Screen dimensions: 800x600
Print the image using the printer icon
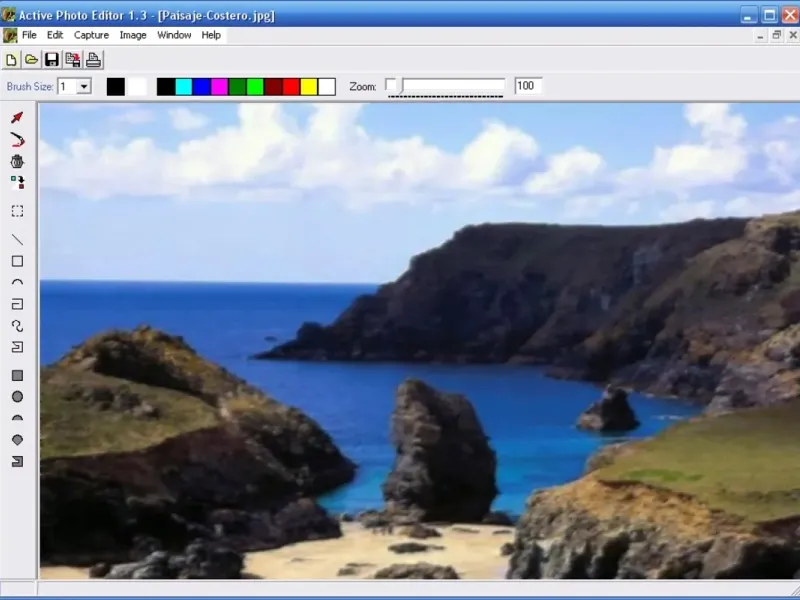(x=93, y=60)
